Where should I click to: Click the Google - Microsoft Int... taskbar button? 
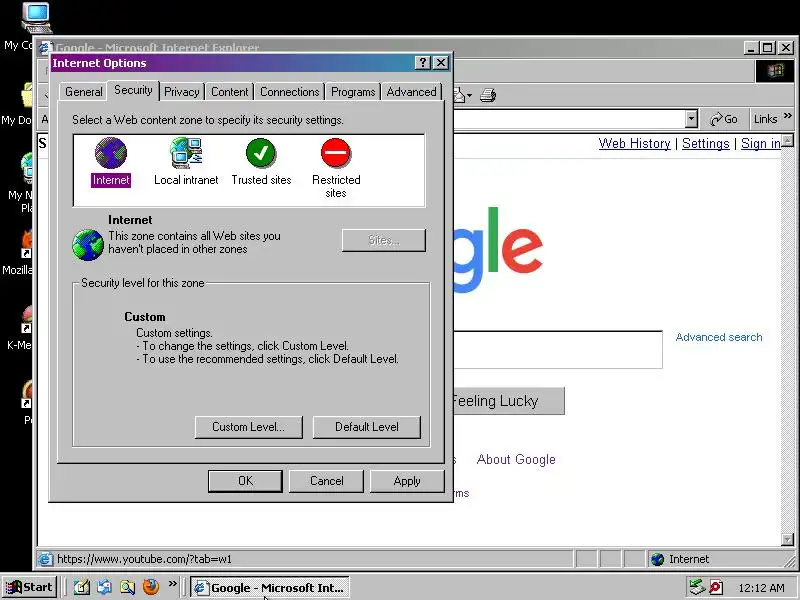[x=270, y=587]
